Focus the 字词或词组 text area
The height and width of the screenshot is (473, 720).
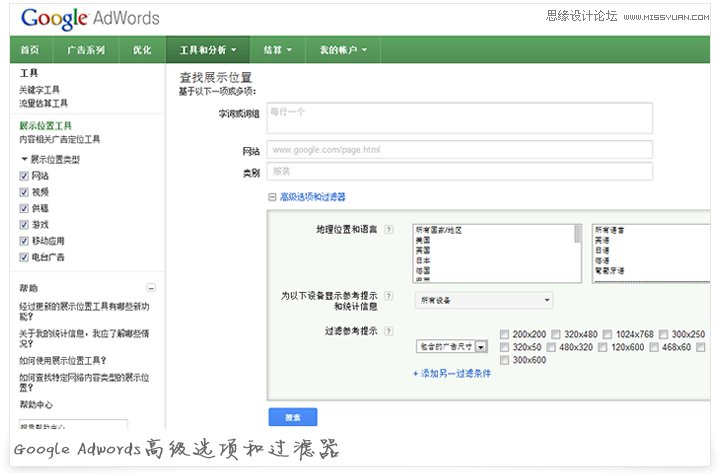click(460, 118)
